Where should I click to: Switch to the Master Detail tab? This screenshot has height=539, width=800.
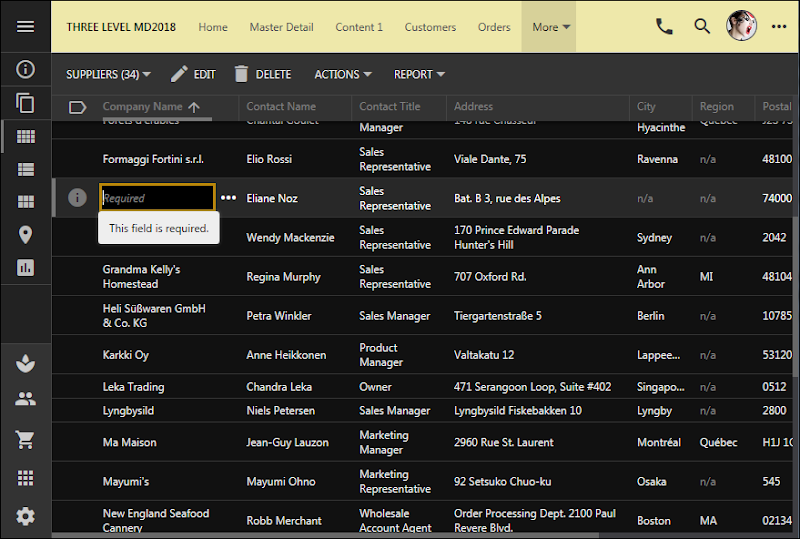pyautogui.click(x=281, y=27)
